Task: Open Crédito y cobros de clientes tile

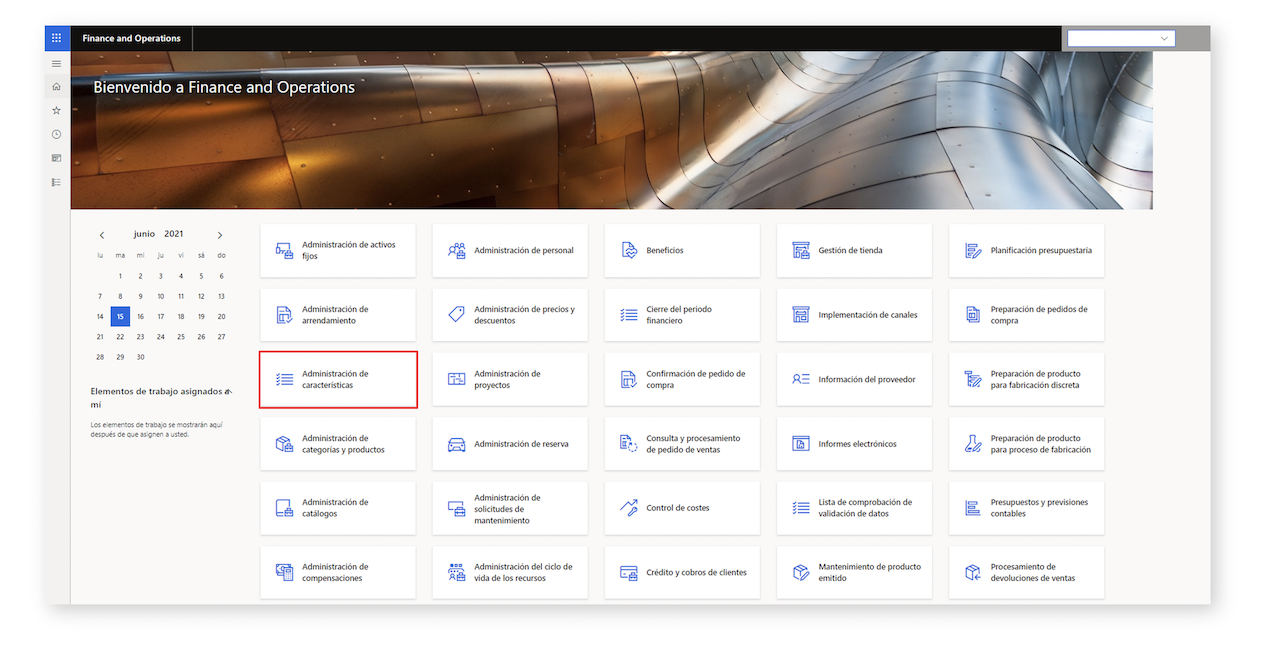Action: (x=682, y=572)
